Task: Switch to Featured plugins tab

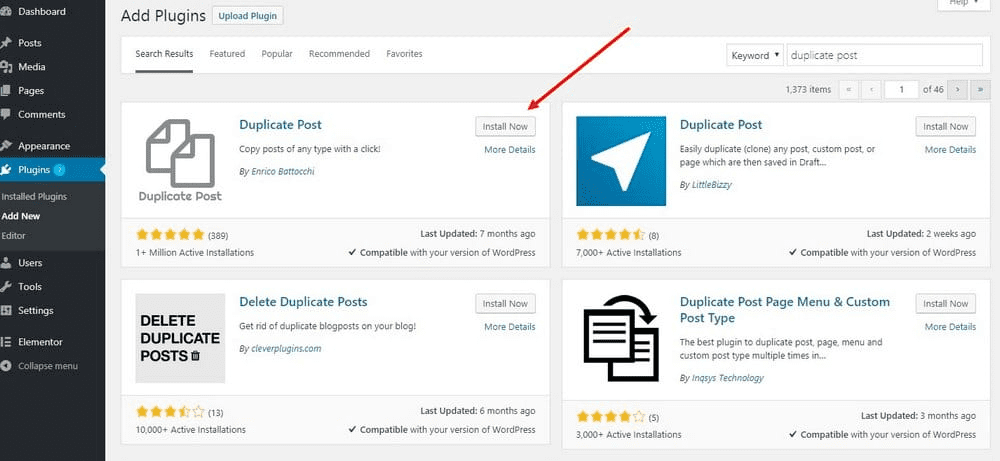Action: coord(227,54)
